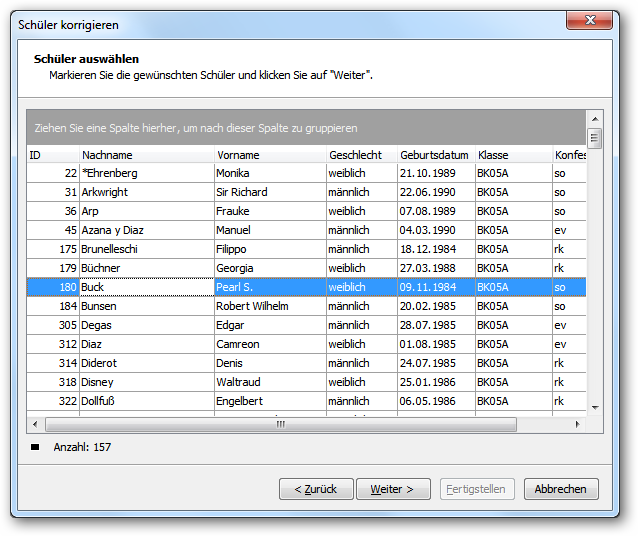Click the vertical scrollbar down arrow
Image resolution: width=638 pixels, height=536 pixels.
595,407
